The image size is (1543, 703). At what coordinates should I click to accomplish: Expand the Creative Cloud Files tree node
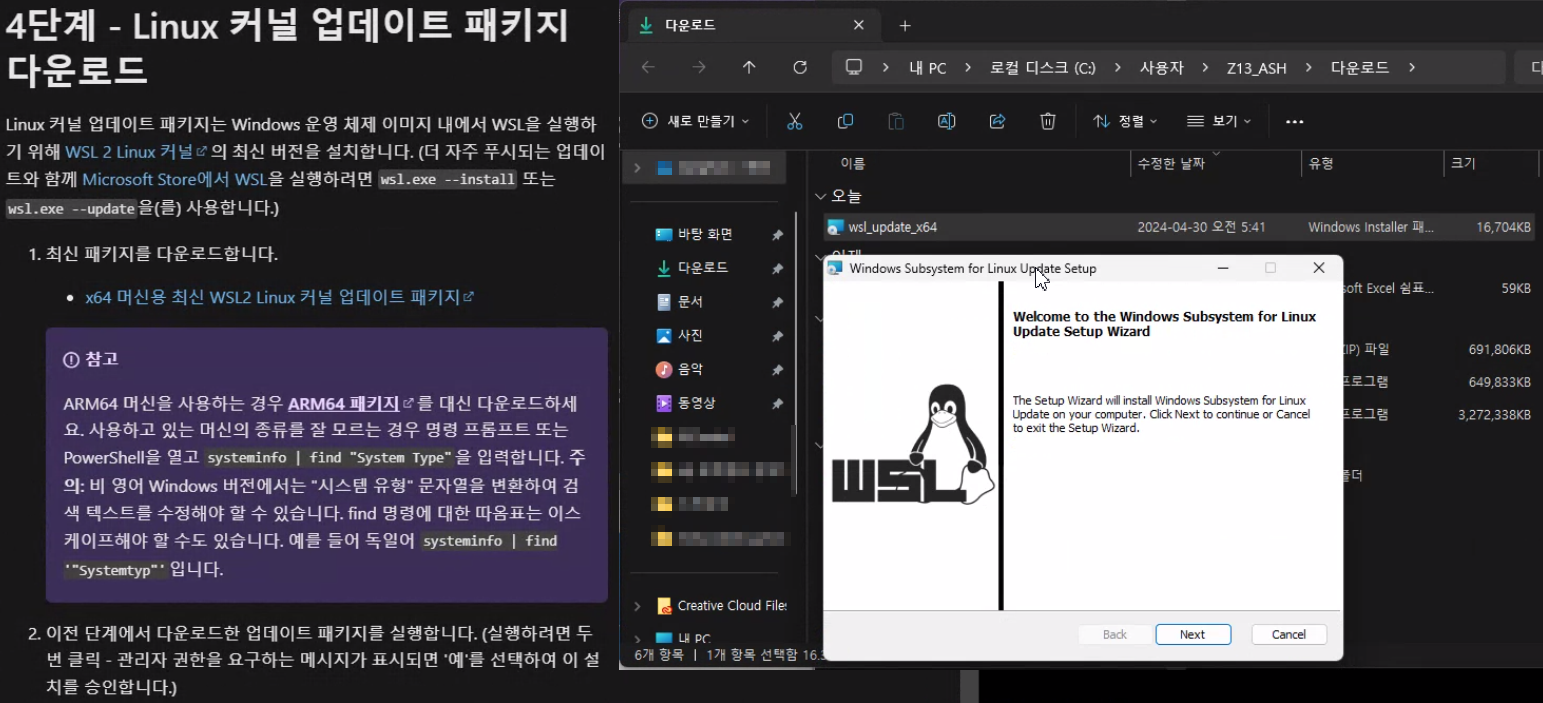[637, 606]
